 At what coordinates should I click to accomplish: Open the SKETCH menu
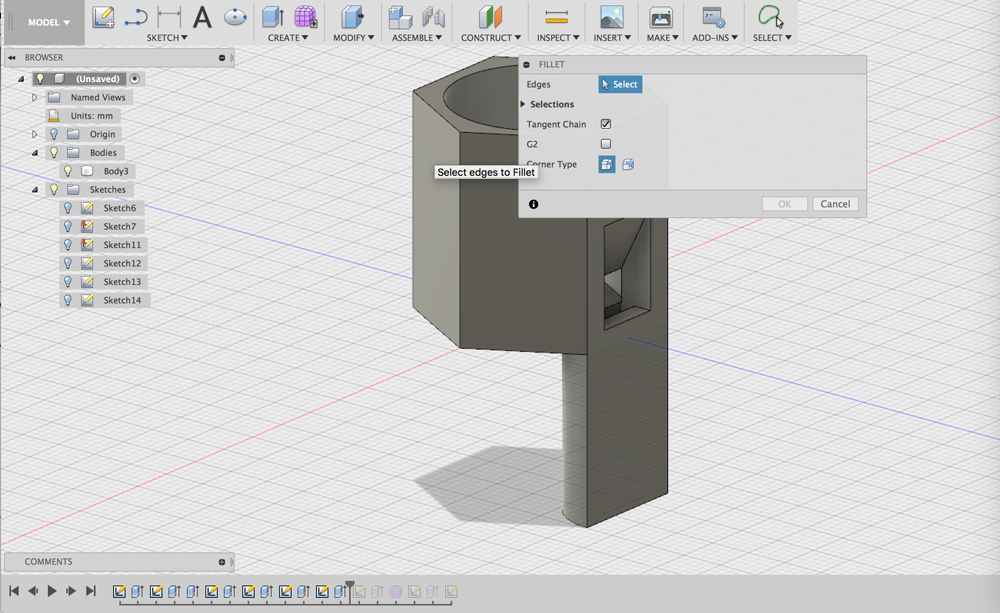click(167, 38)
